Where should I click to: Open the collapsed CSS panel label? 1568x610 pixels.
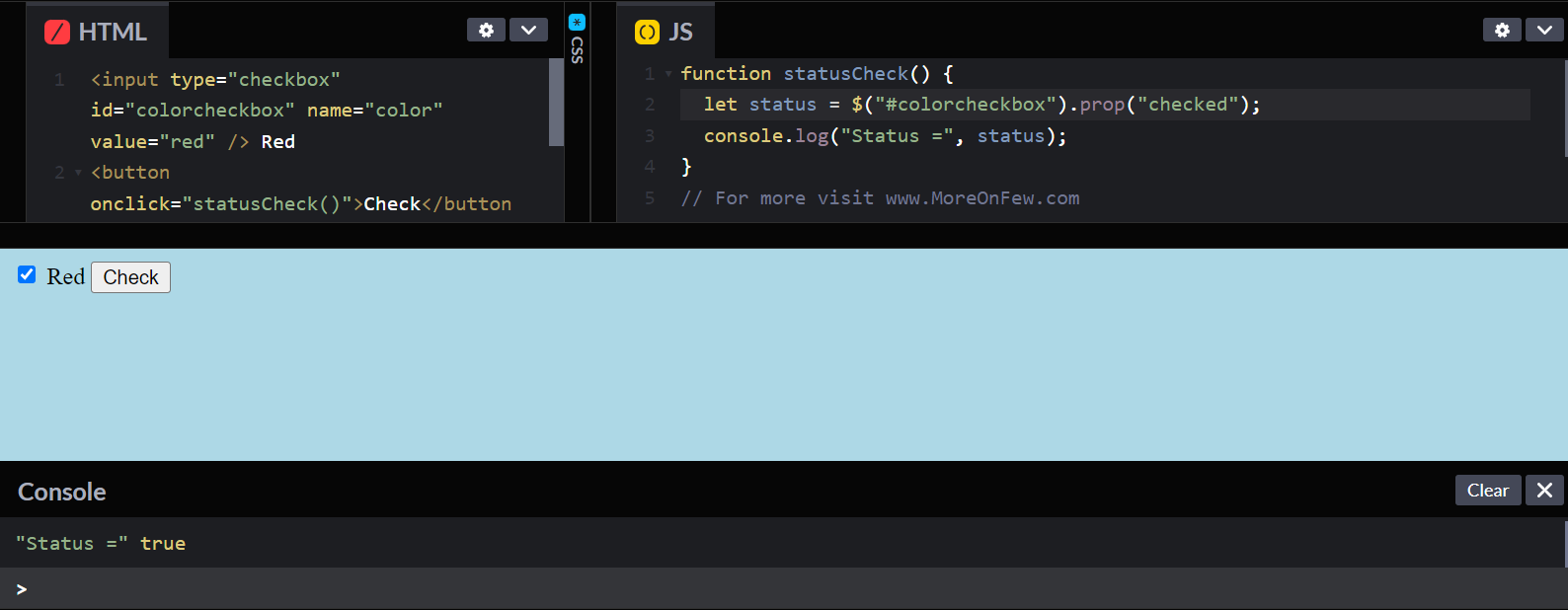pyautogui.click(x=577, y=49)
